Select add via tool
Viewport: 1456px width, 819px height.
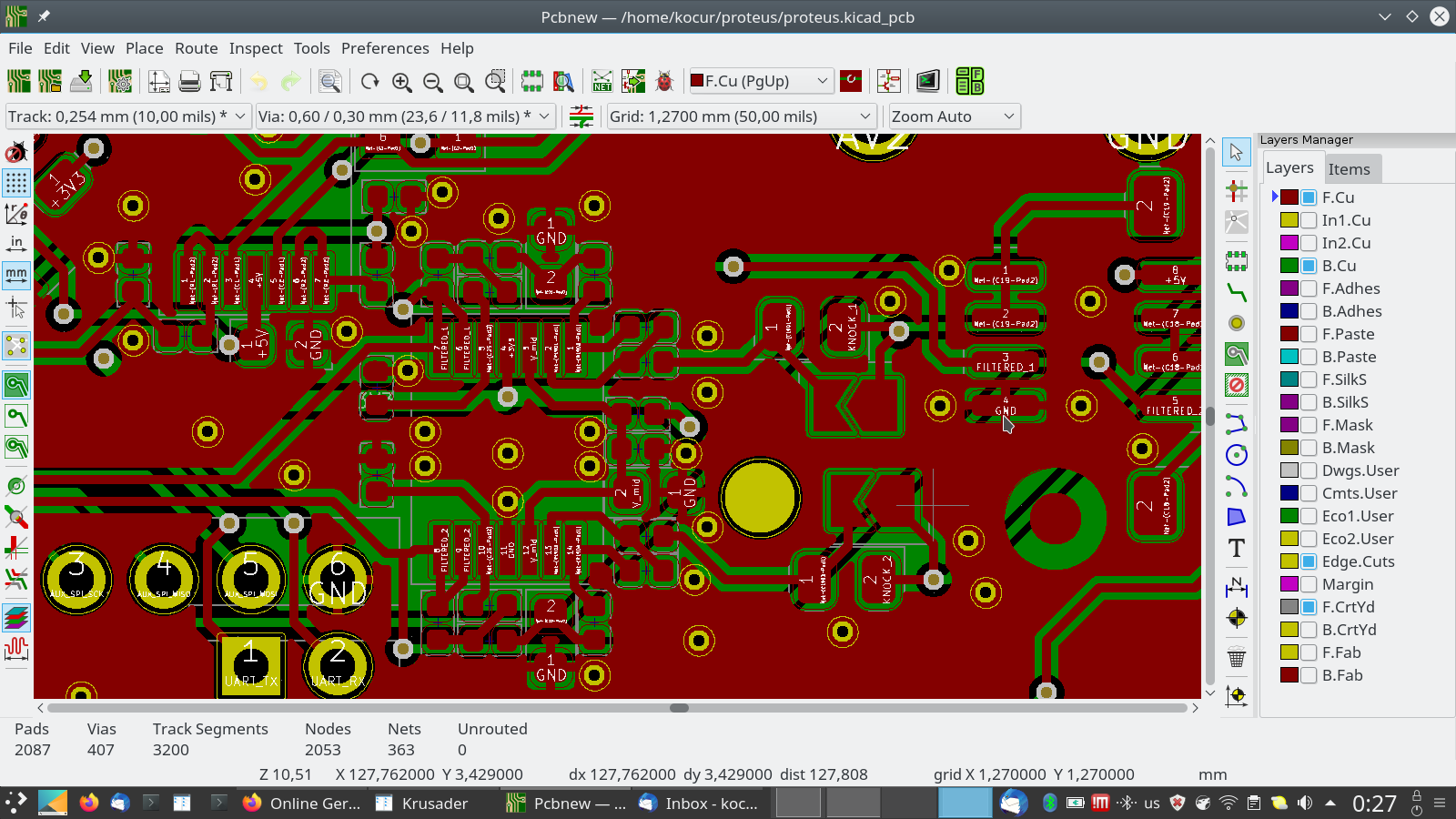coord(1236,323)
